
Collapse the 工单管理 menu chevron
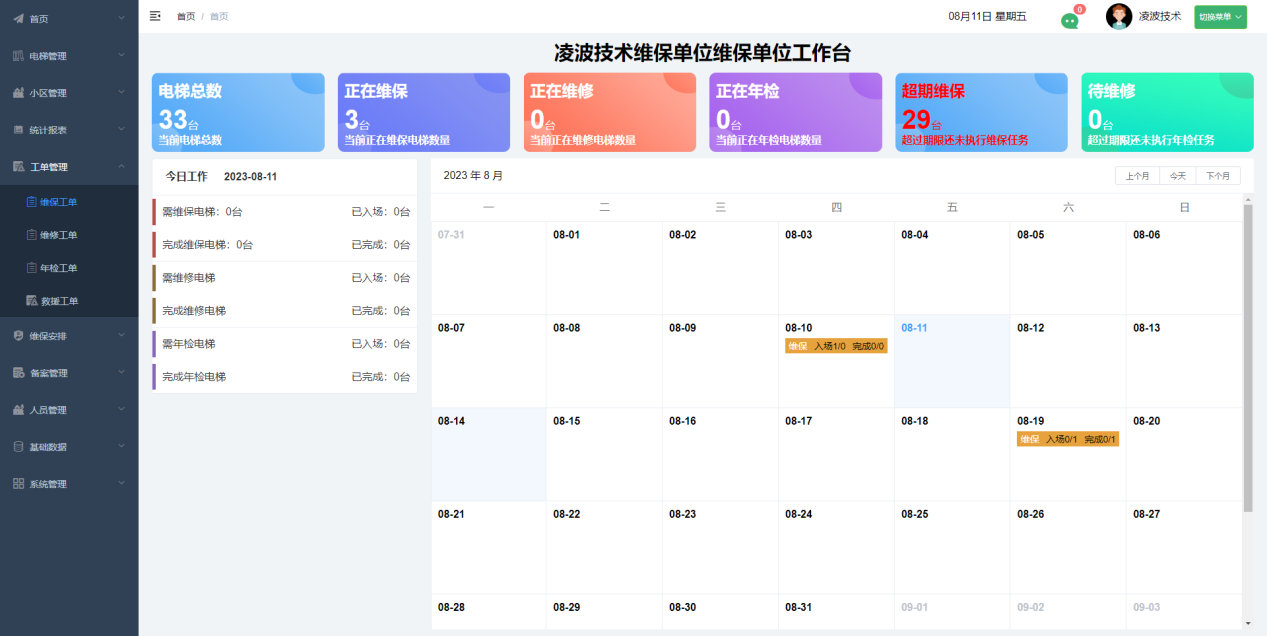pyautogui.click(x=121, y=167)
